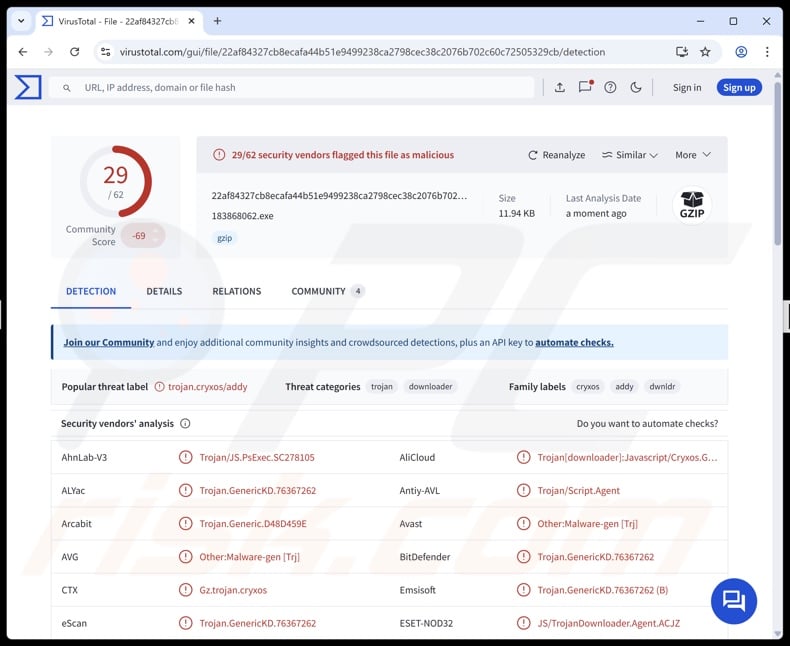Click Do you want to automate checks?
Viewport: 790px width, 646px height.
(647, 423)
